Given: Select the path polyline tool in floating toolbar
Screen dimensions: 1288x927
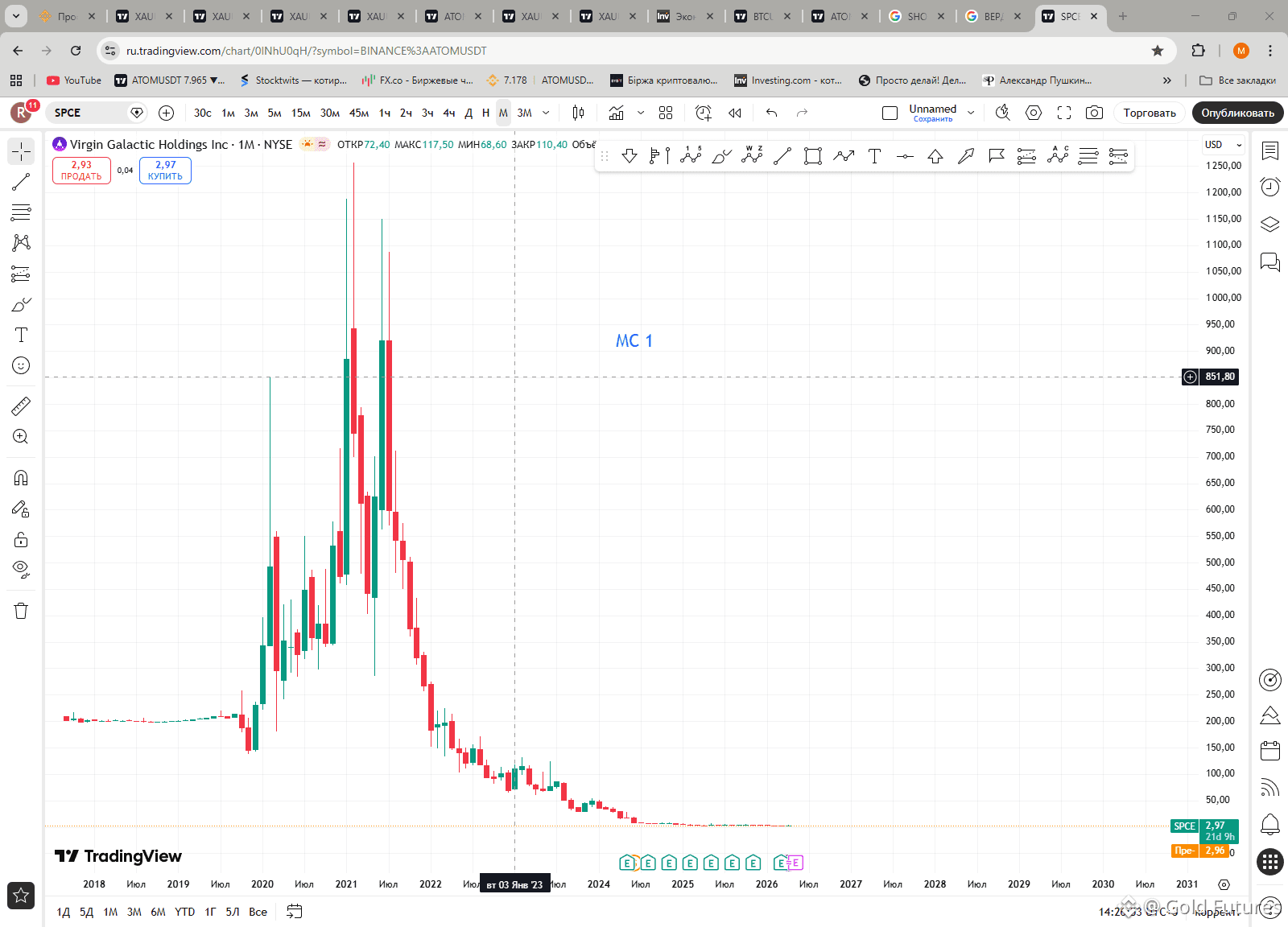Looking at the screenshot, I should (844, 156).
